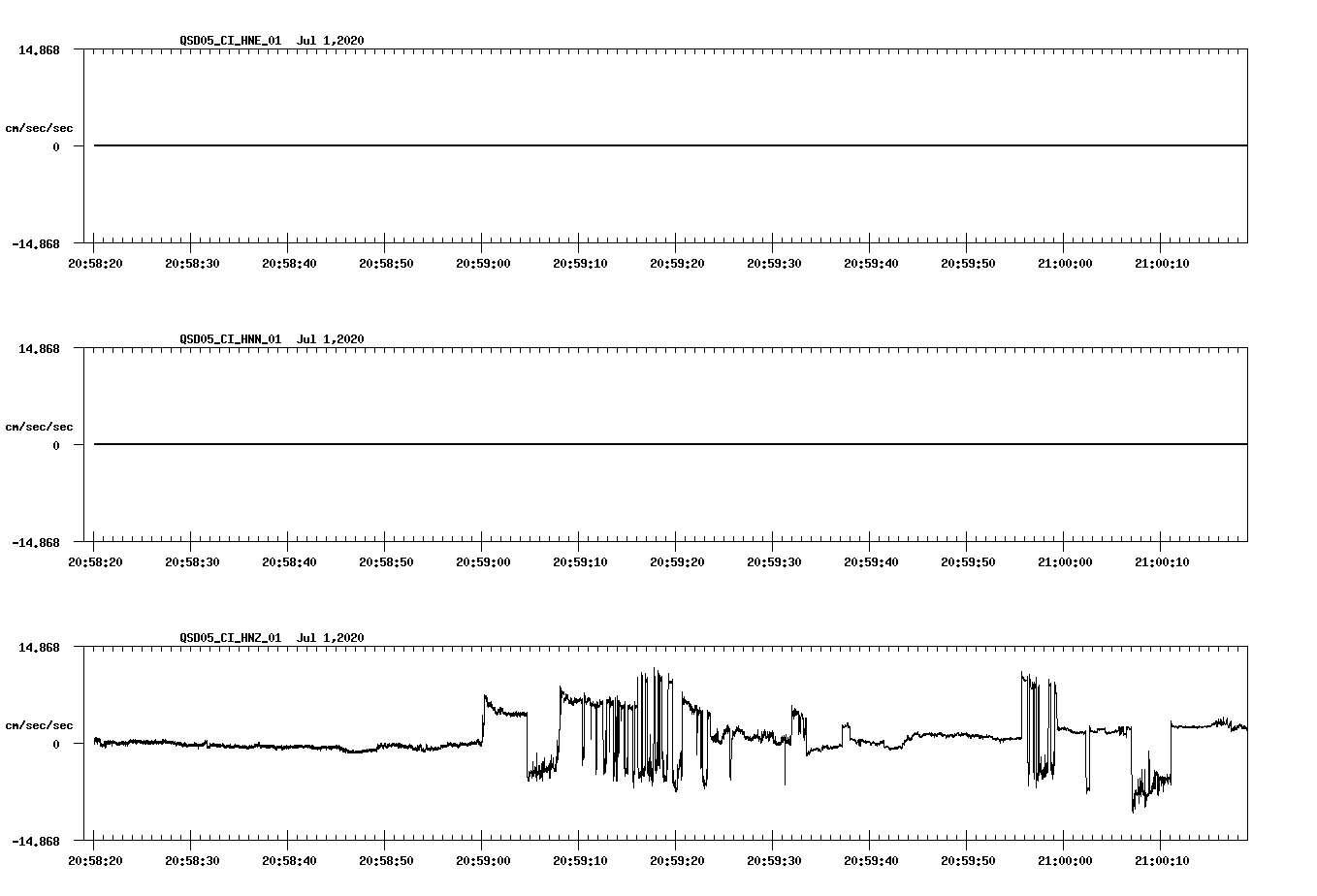Click the 20:58:20 time label under HNE plot
Screen dimensions: 1317x896
95,263
